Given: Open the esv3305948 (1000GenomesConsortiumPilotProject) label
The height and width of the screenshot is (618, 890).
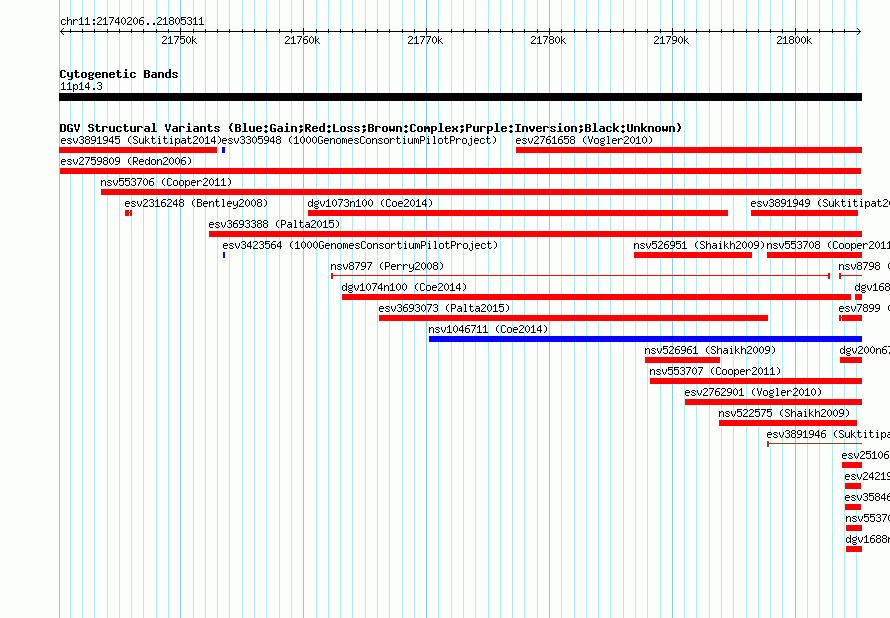Looking at the screenshot, I should pyautogui.click(x=359, y=140).
